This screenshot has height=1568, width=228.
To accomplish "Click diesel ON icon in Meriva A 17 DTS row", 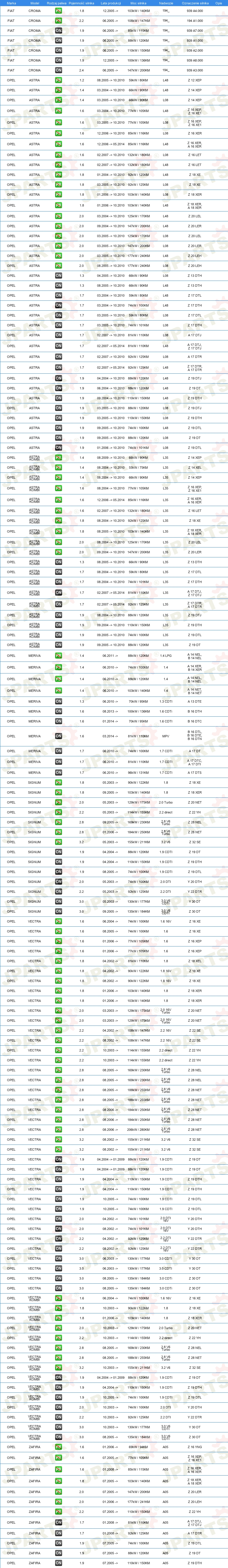I will point(58,772).
